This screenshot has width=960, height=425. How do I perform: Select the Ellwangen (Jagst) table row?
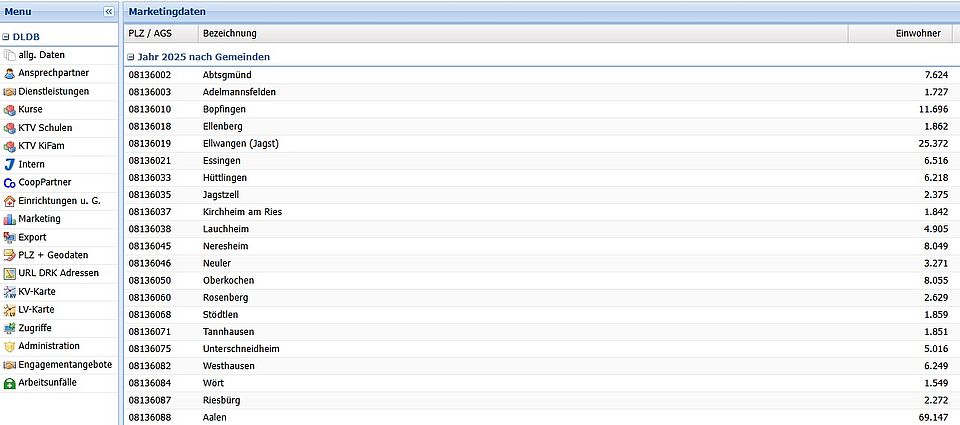pos(540,143)
